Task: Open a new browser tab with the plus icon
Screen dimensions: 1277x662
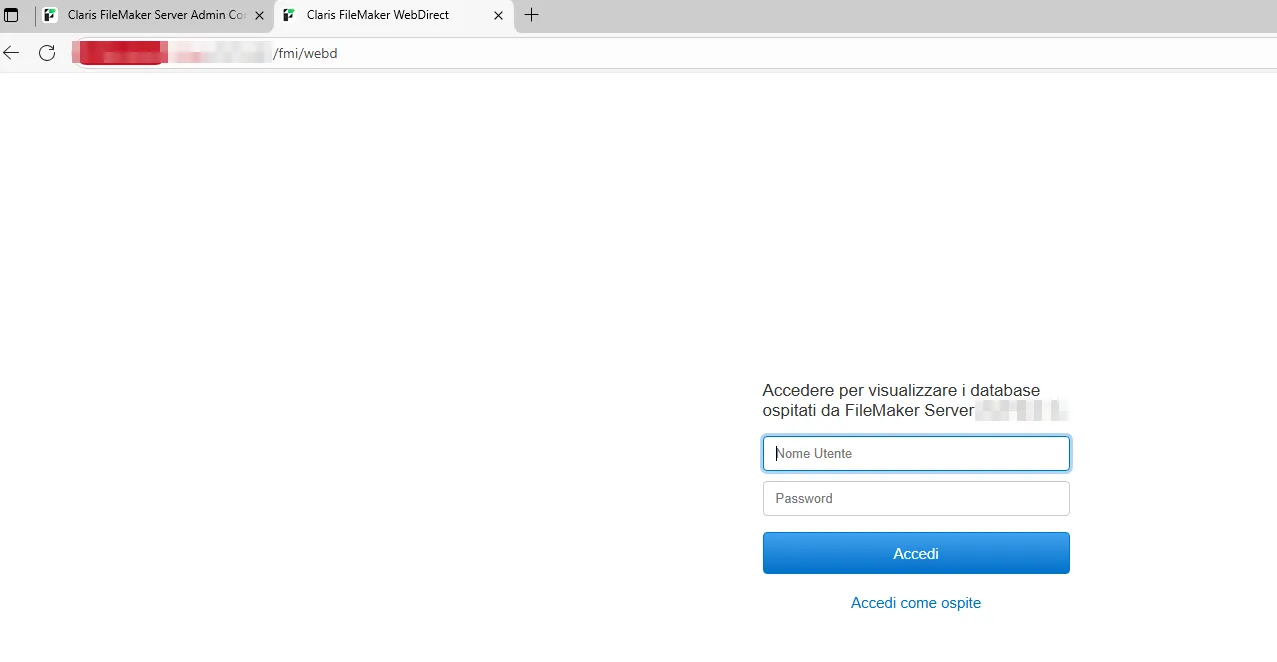Action: 531,15
